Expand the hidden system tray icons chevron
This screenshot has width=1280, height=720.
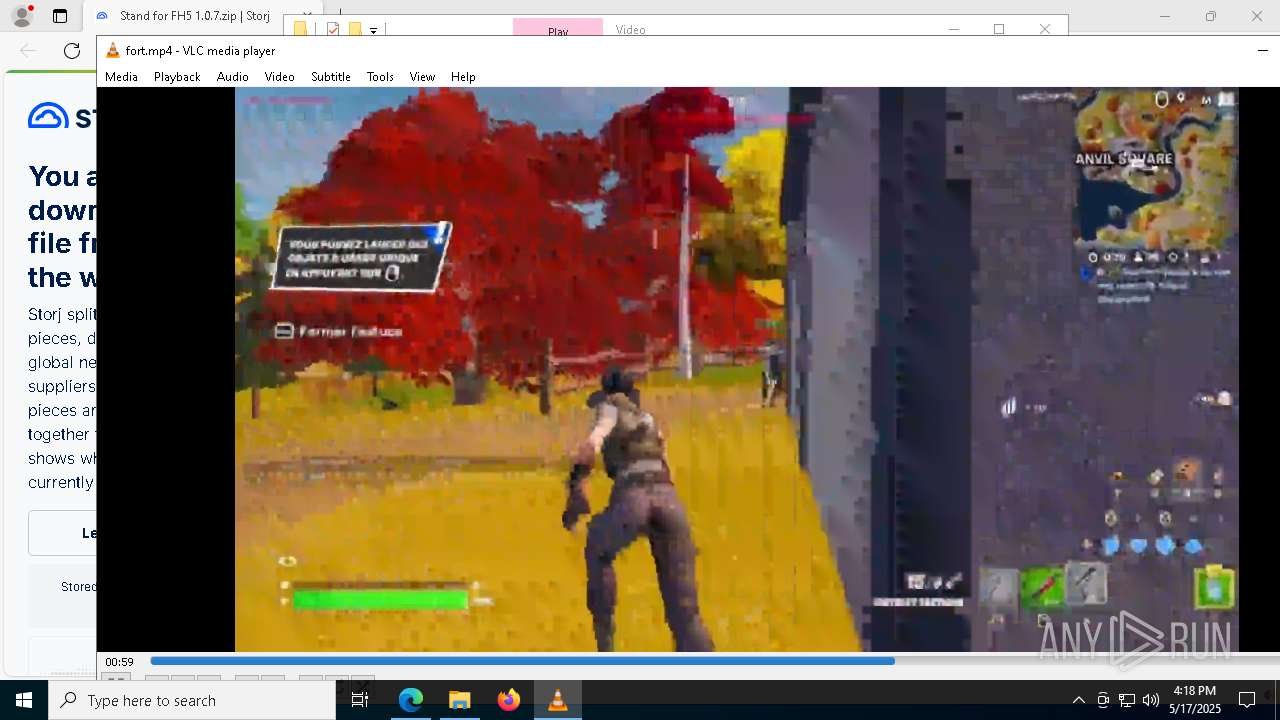click(x=1078, y=700)
